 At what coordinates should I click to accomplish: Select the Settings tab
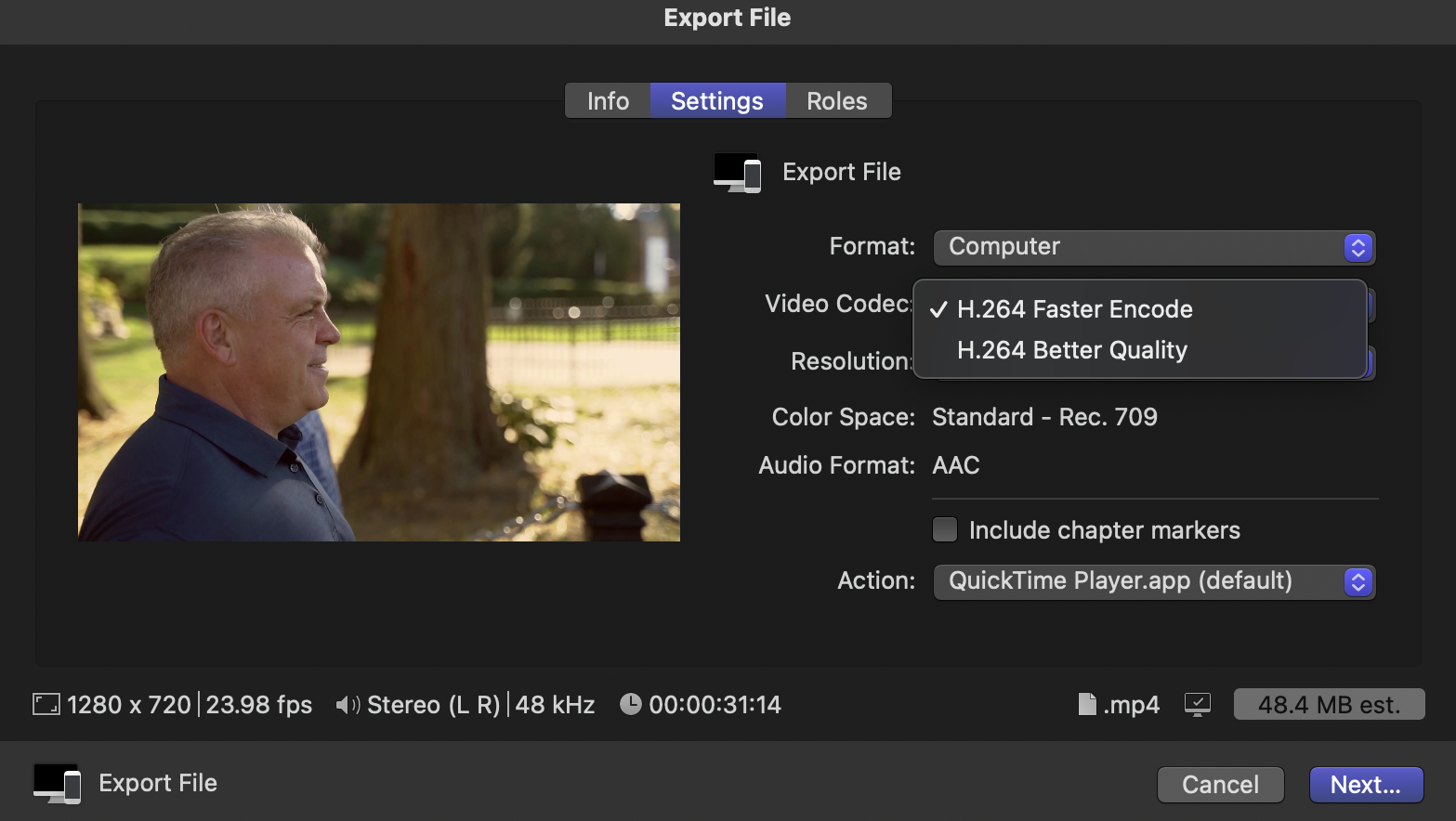coord(717,100)
